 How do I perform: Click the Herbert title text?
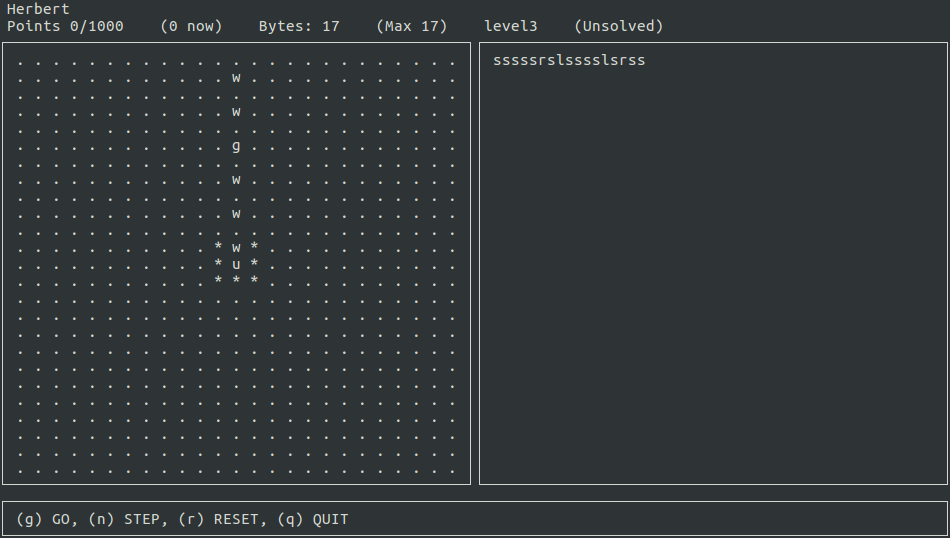[38, 9]
